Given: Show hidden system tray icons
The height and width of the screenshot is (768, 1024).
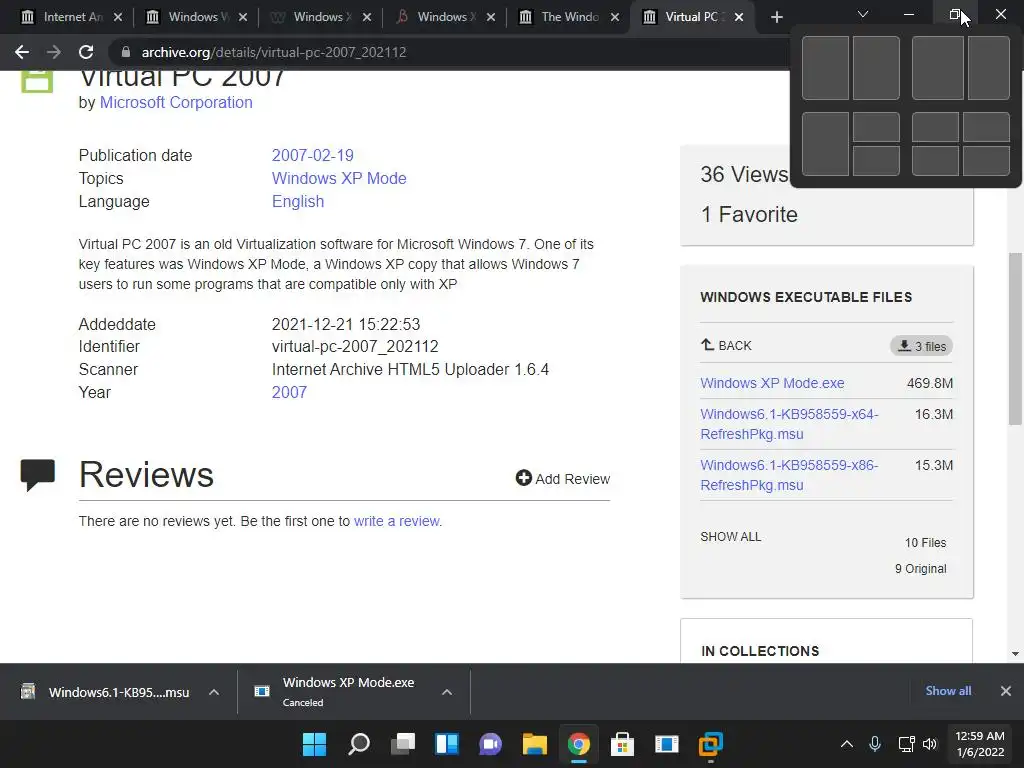Looking at the screenshot, I should [846, 744].
